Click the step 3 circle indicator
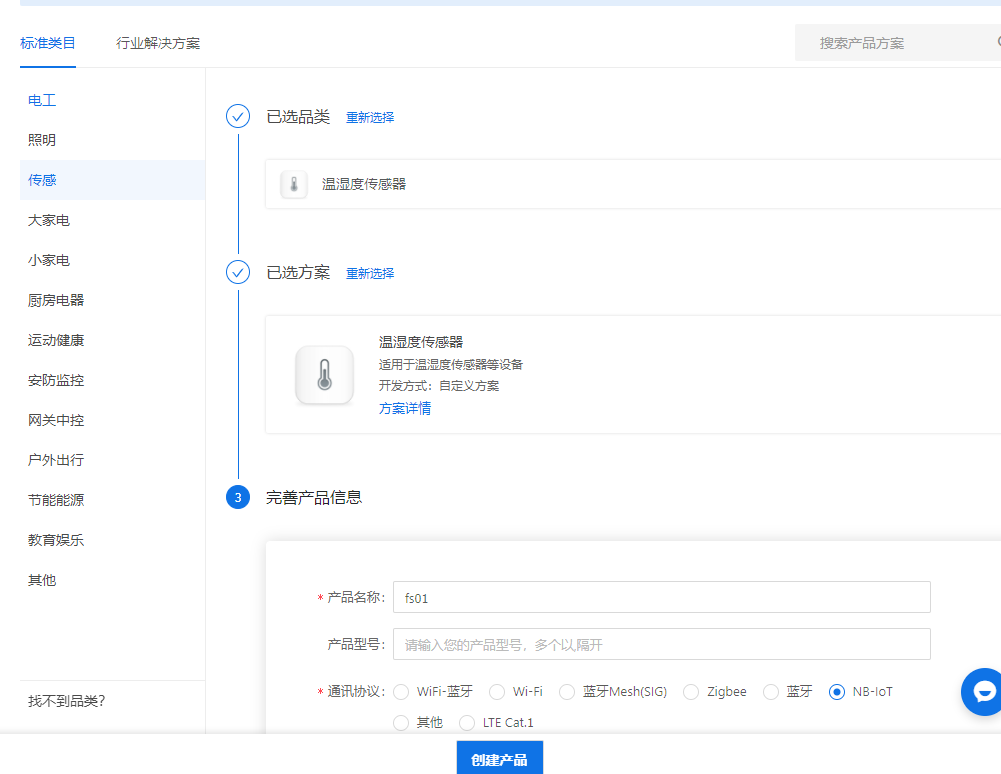The width and height of the screenshot is (1001, 774). point(238,497)
